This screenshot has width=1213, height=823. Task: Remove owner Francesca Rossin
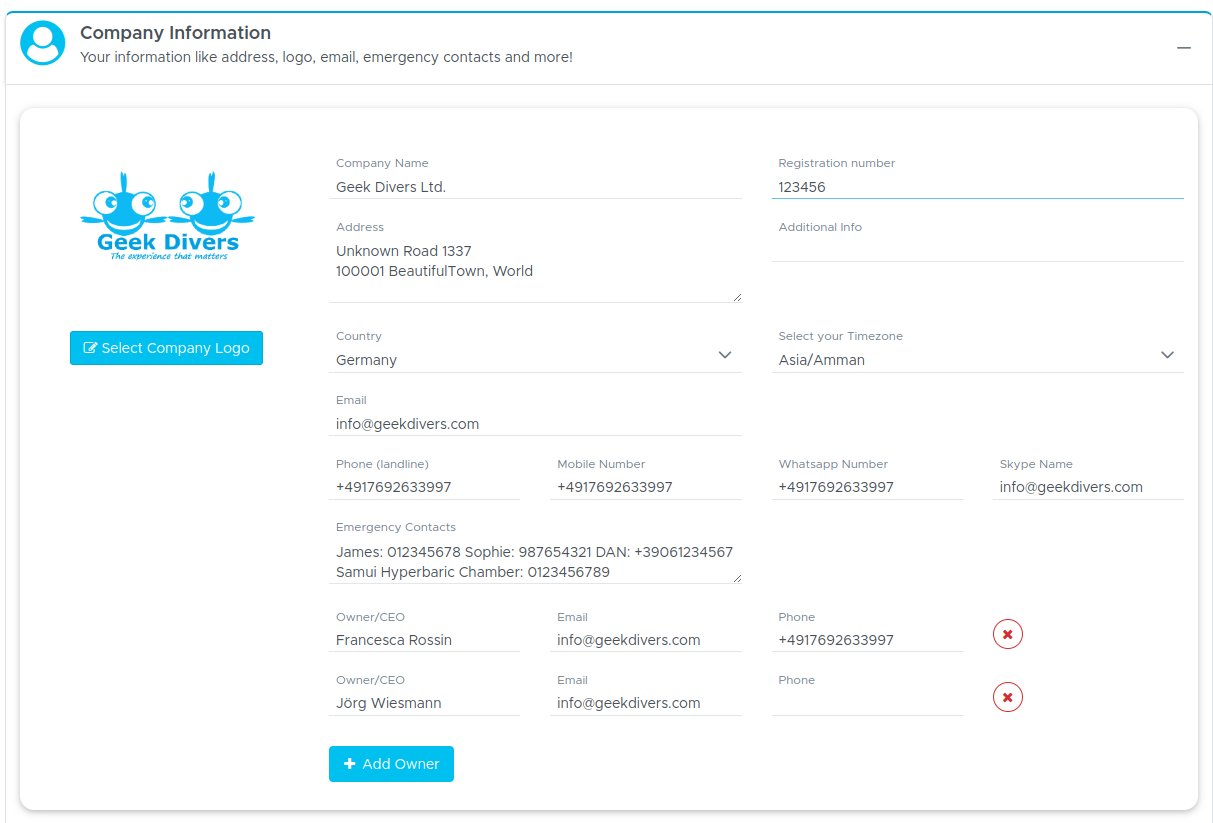(1008, 634)
